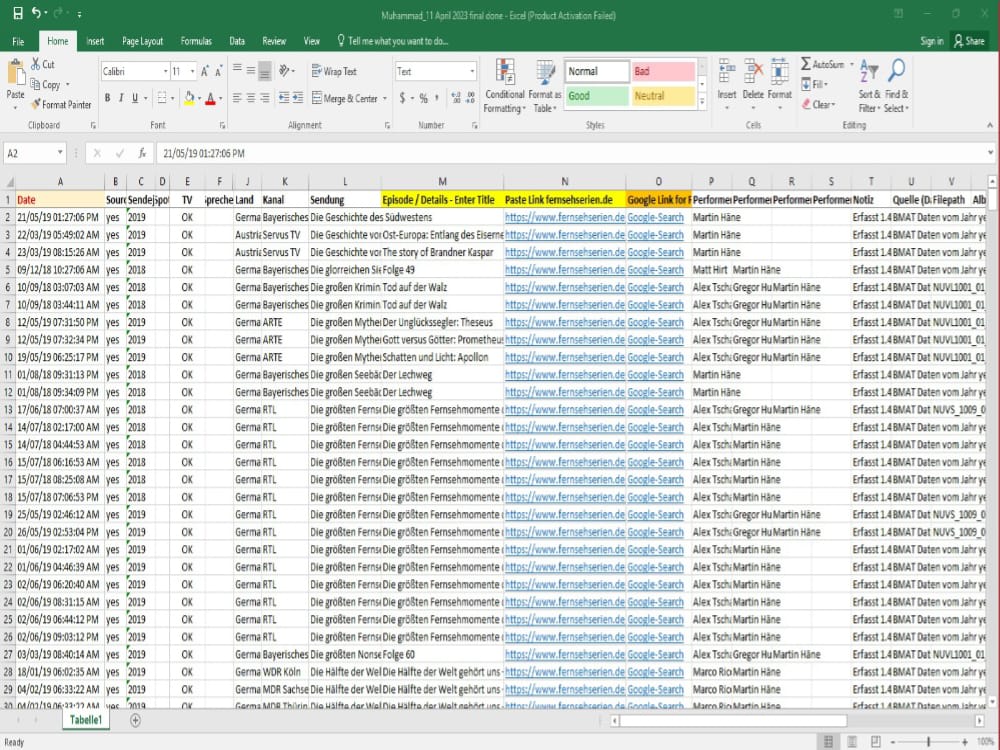The height and width of the screenshot is (750, 1000).
Task: Apply Font Color red A icon
Action: coord(210,98)
